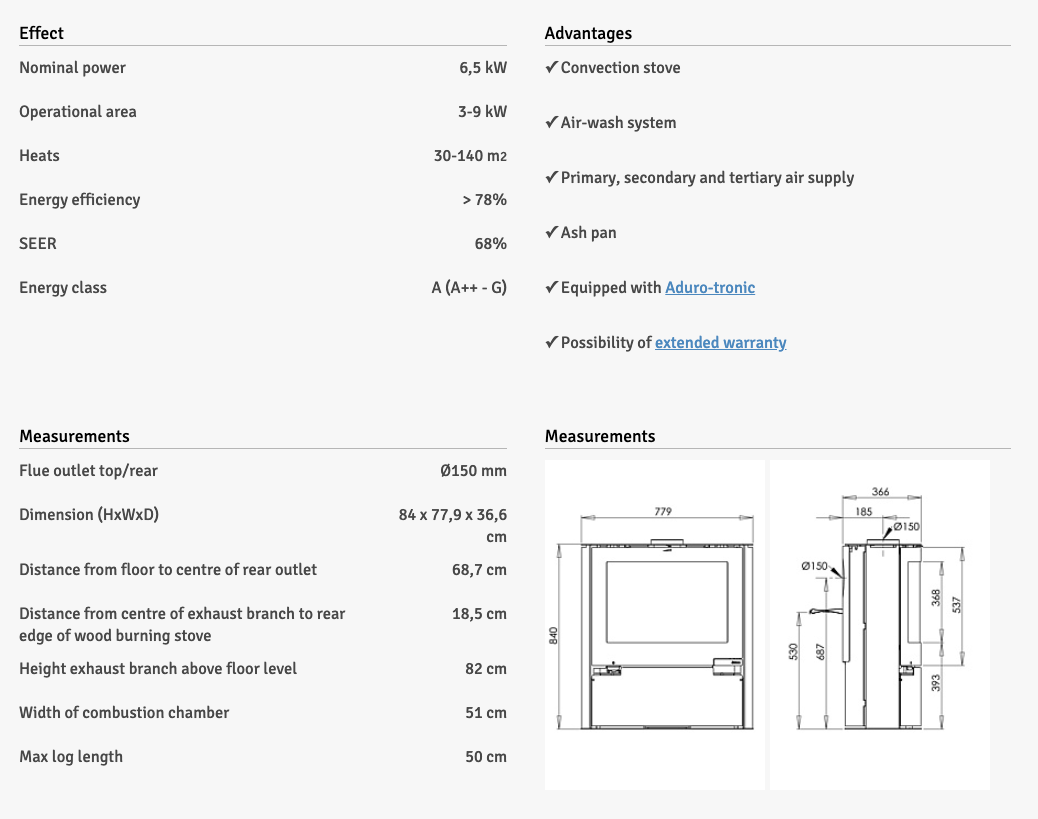Click the checkmark beside Primary, secondary air supply

point(551,178)
